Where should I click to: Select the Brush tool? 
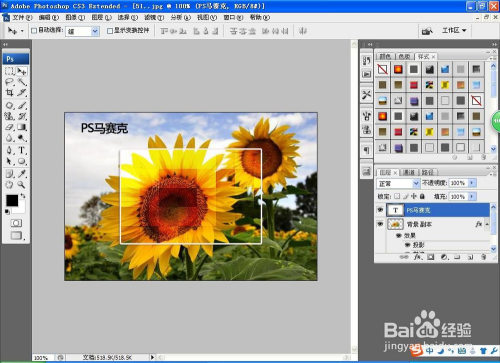click(x=22, y=106)
